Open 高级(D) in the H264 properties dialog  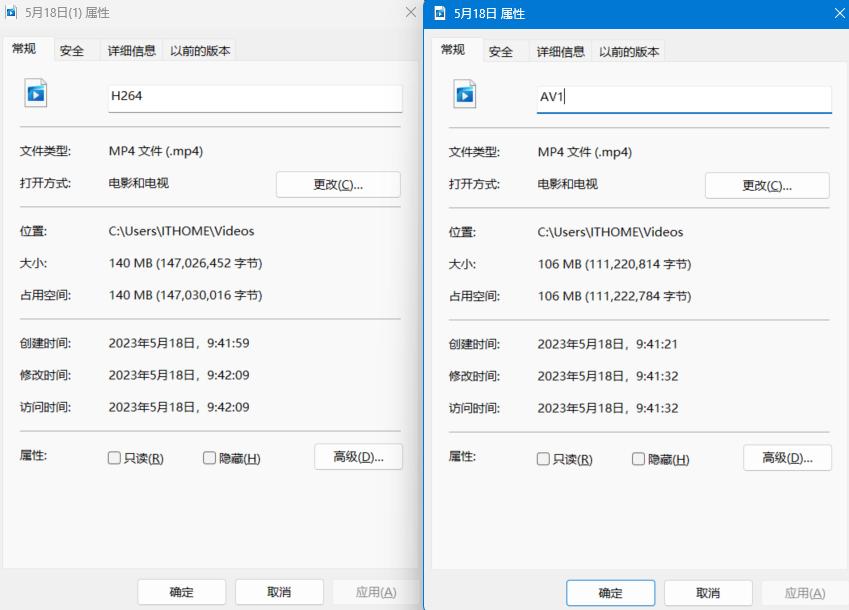coord(357,457)
